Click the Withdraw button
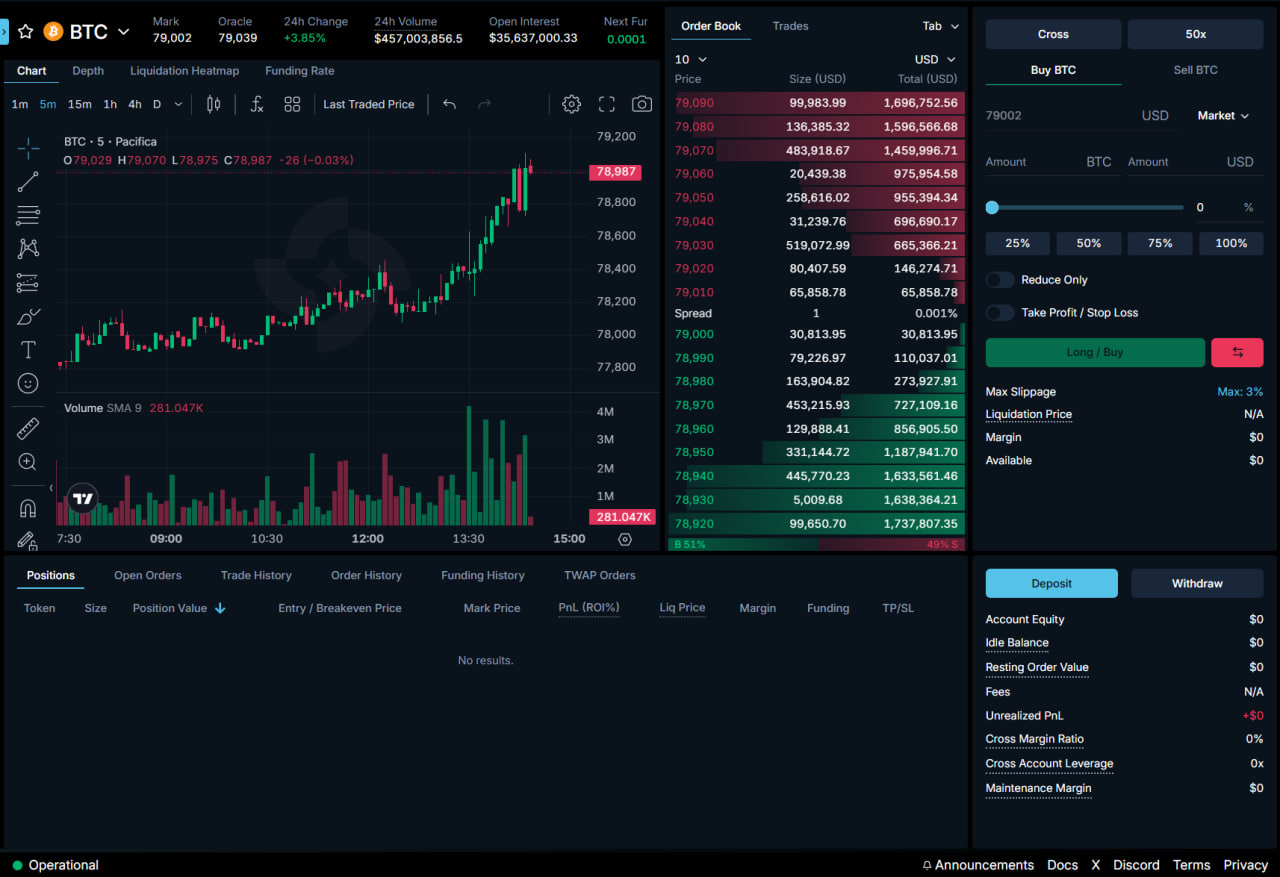 tap(1197, 583)
